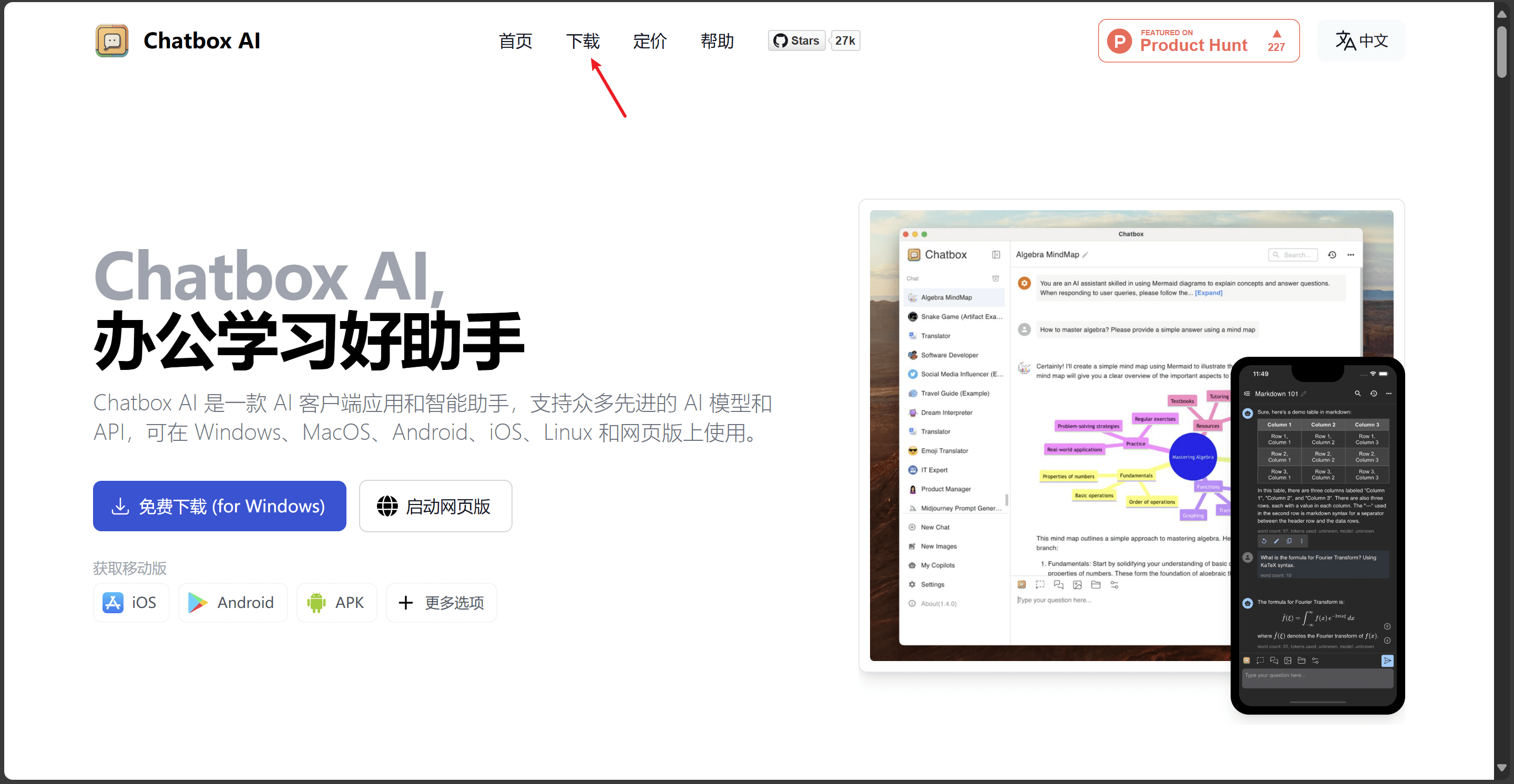The height and width of the screenshot is (784, 1514).
Task: Open the Product Hunt featured badge
Action: tap(1198, 40)
